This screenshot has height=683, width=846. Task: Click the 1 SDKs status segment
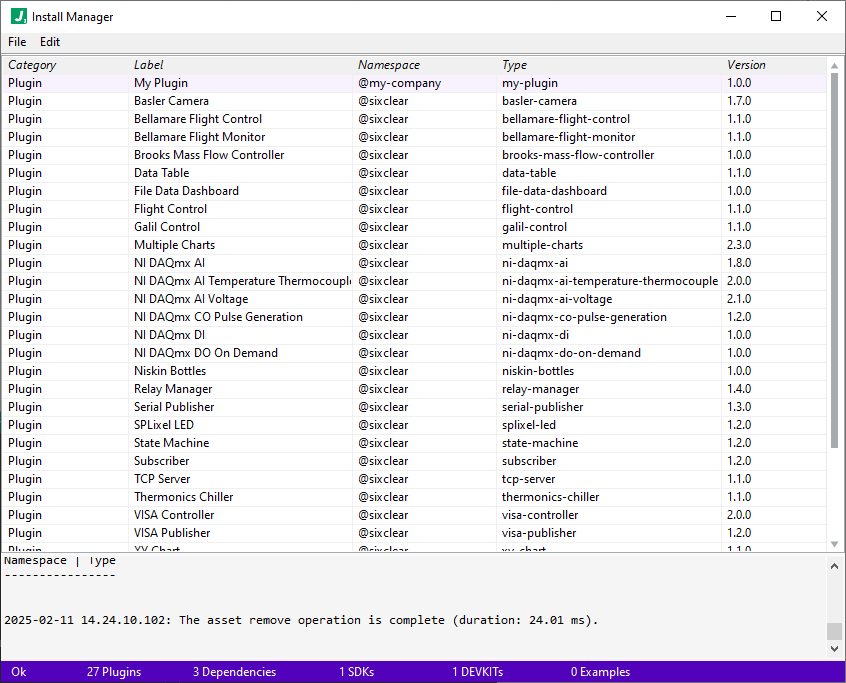[356, 672]
